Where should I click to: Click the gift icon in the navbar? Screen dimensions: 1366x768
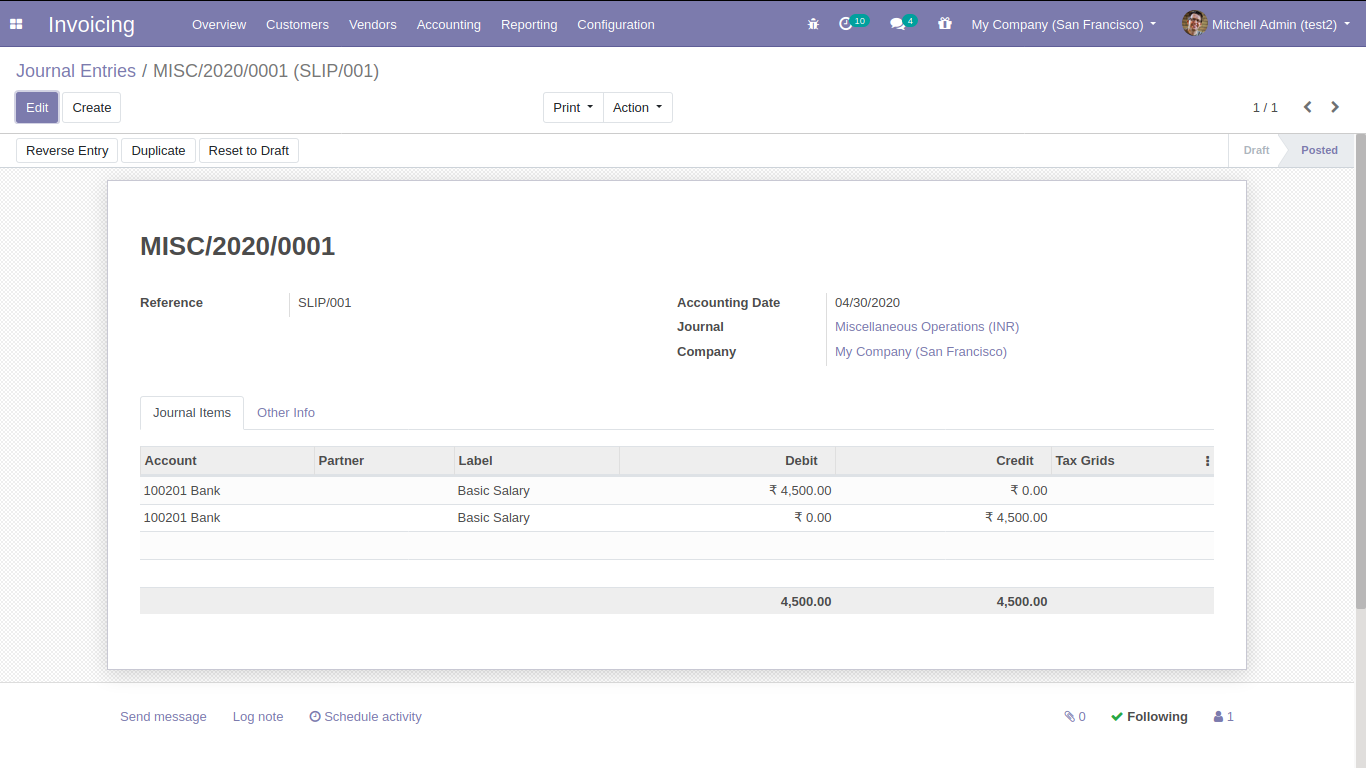(945, 24)
